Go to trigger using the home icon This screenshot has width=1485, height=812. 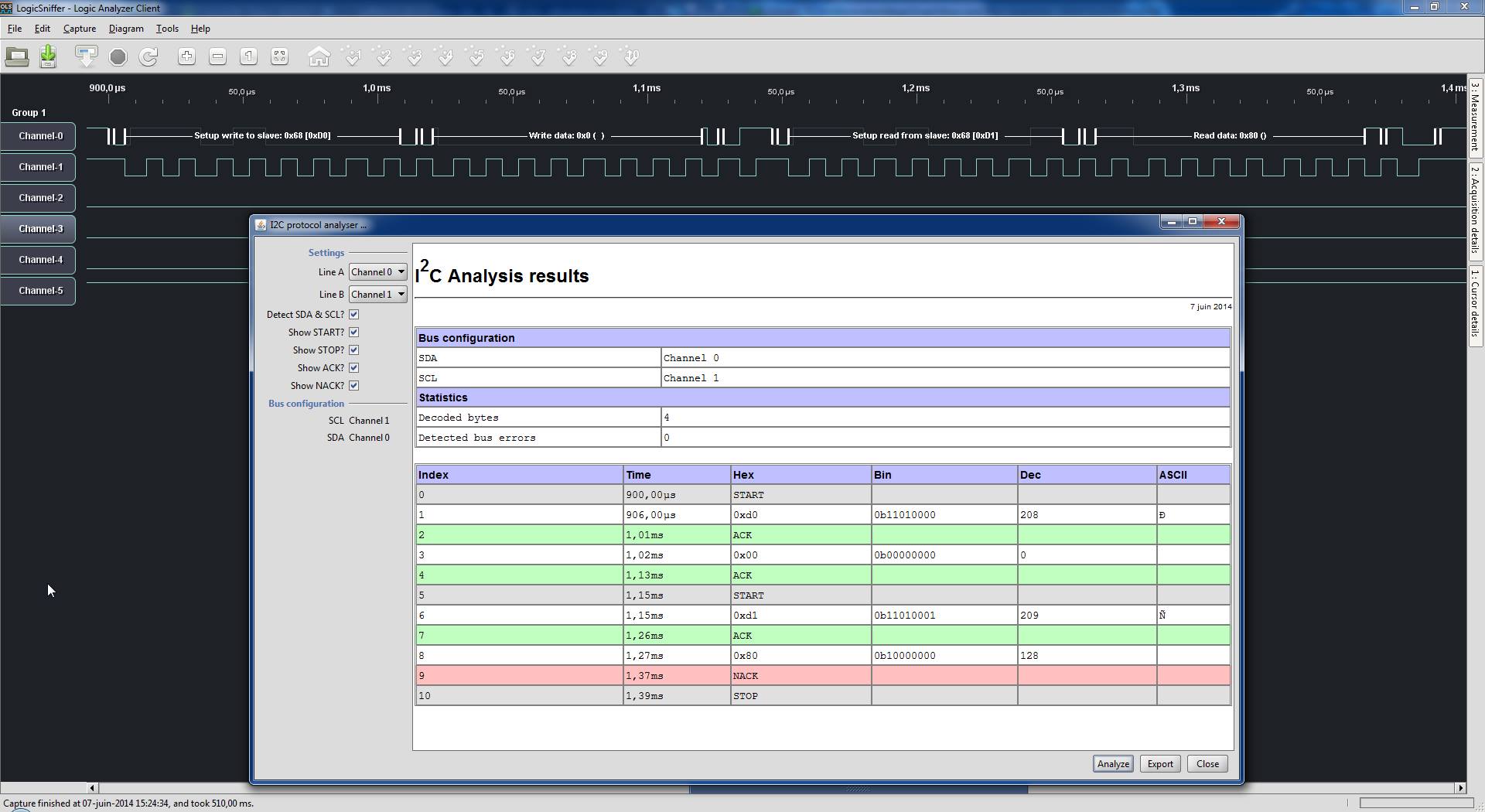[x=319, y=56]
